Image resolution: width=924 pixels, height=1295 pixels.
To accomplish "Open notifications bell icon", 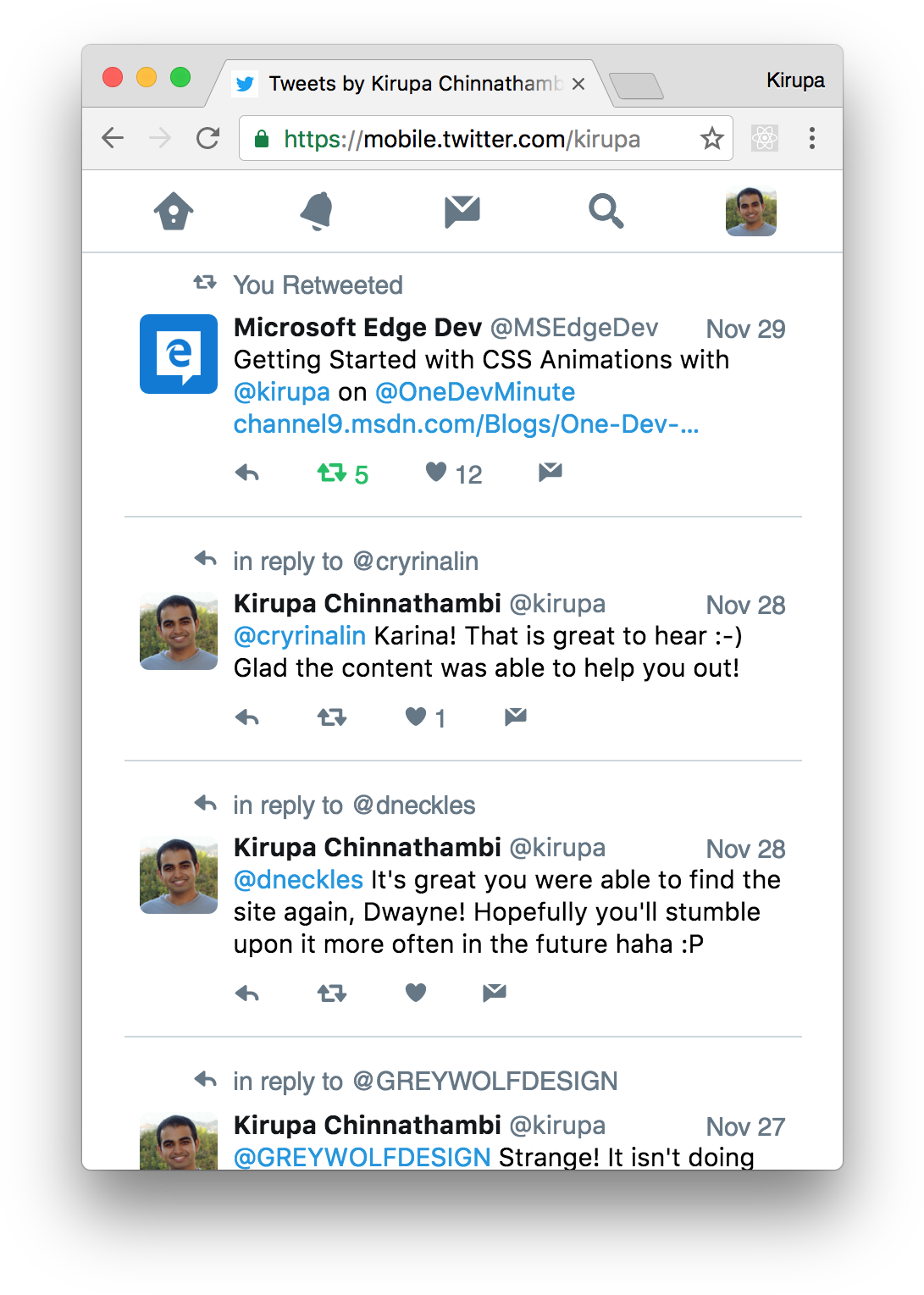I will pyautogui.click(x=318, y=211).
